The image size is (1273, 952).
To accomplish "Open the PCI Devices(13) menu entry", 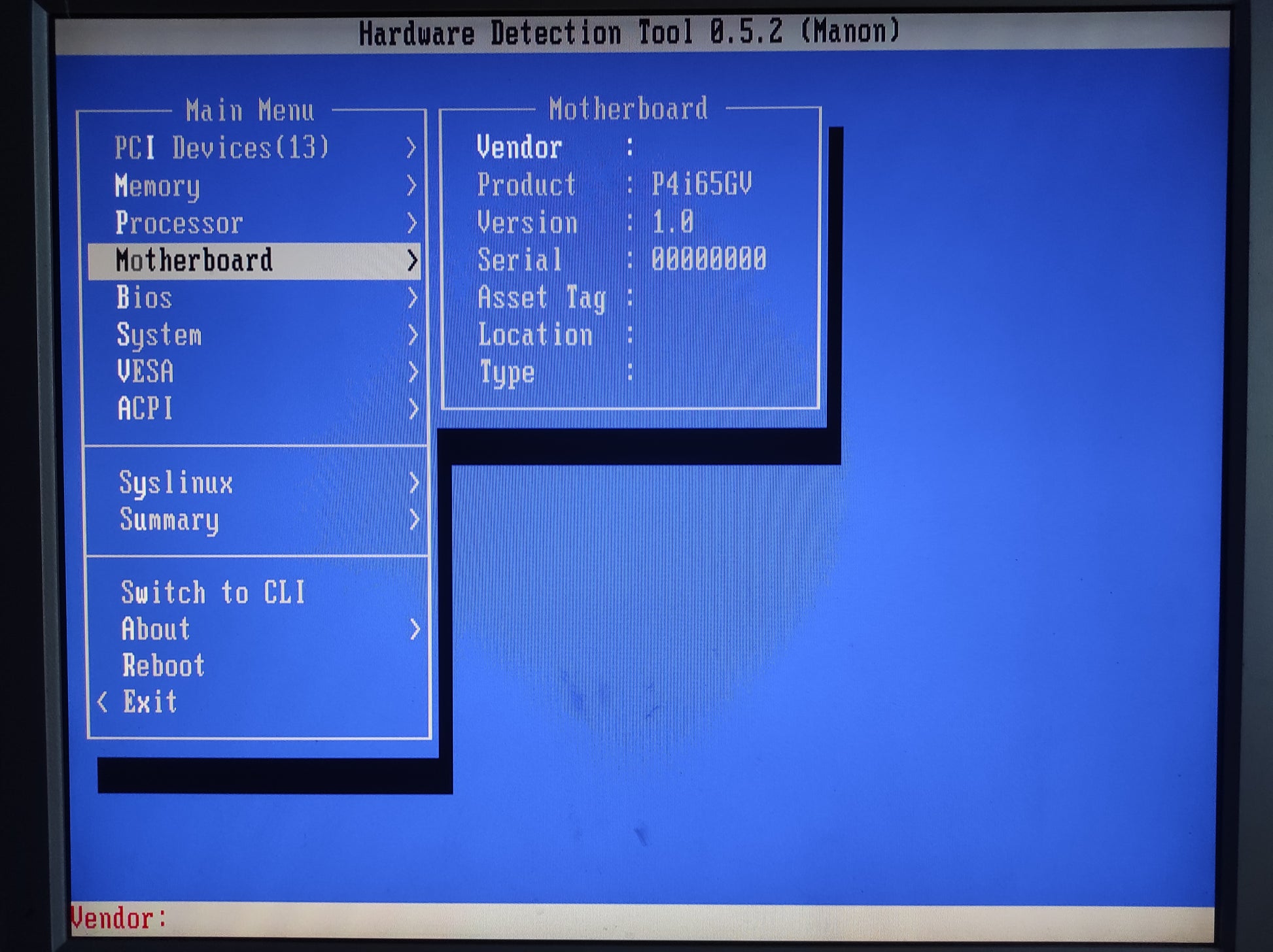I will (221, 148).
